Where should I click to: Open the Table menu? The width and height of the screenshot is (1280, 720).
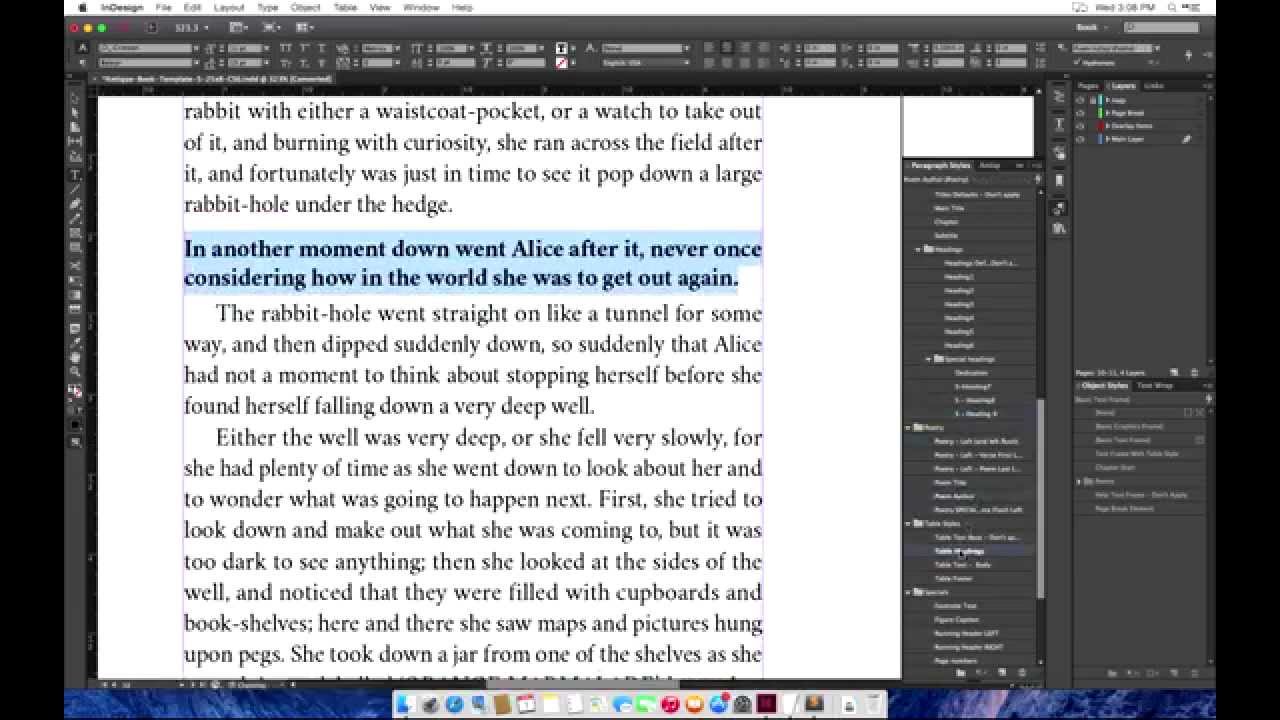[345, 7]
